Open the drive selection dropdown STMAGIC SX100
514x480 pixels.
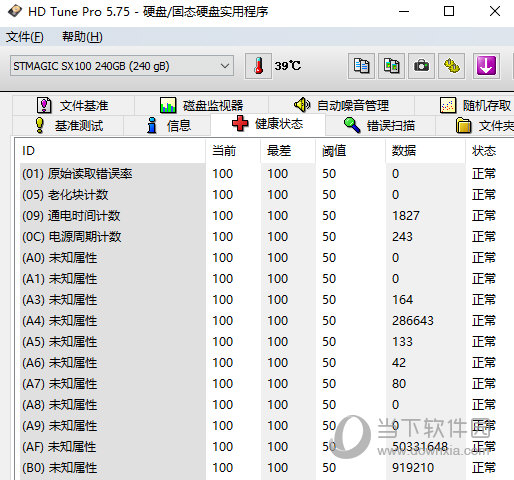click(122, 66)
